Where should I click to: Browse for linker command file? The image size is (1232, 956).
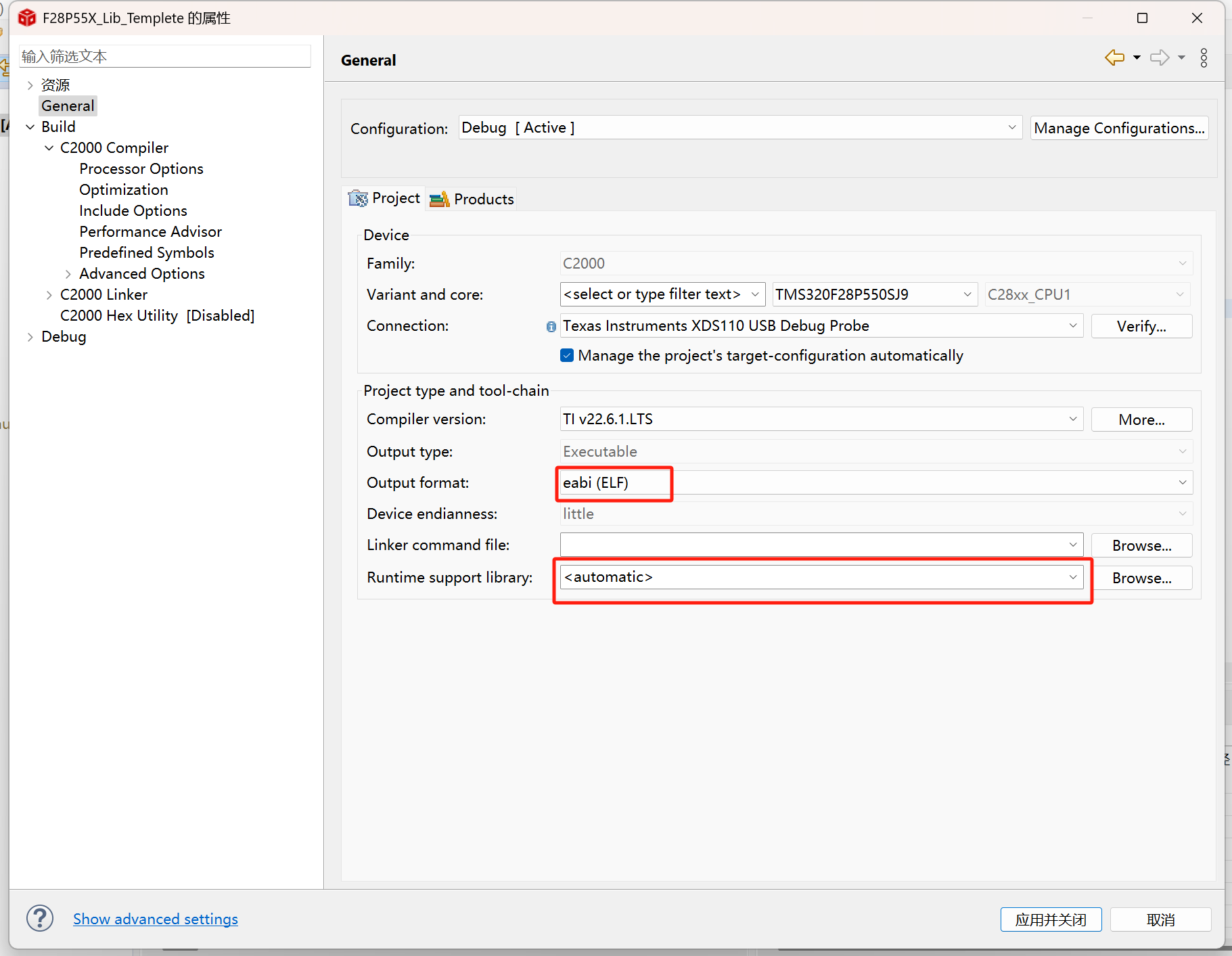tap(1141, 545)
